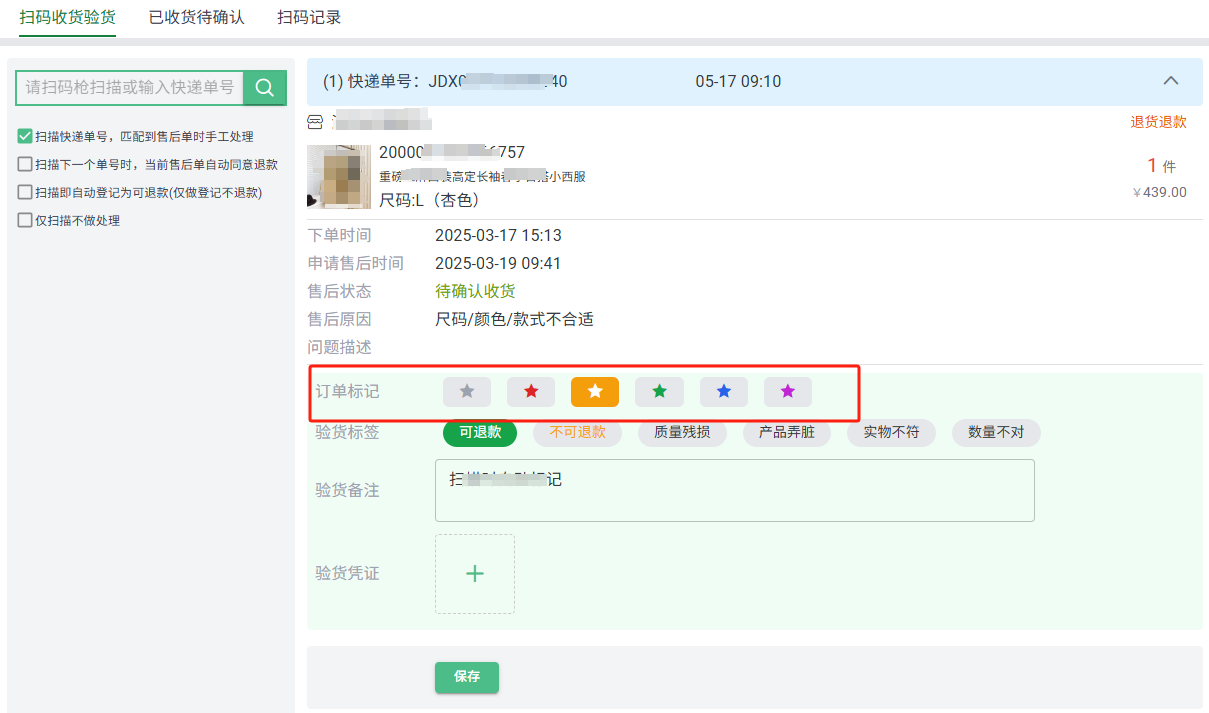Select 不可退款 inspection tag

pyautogui.click(x=577, y=433)
